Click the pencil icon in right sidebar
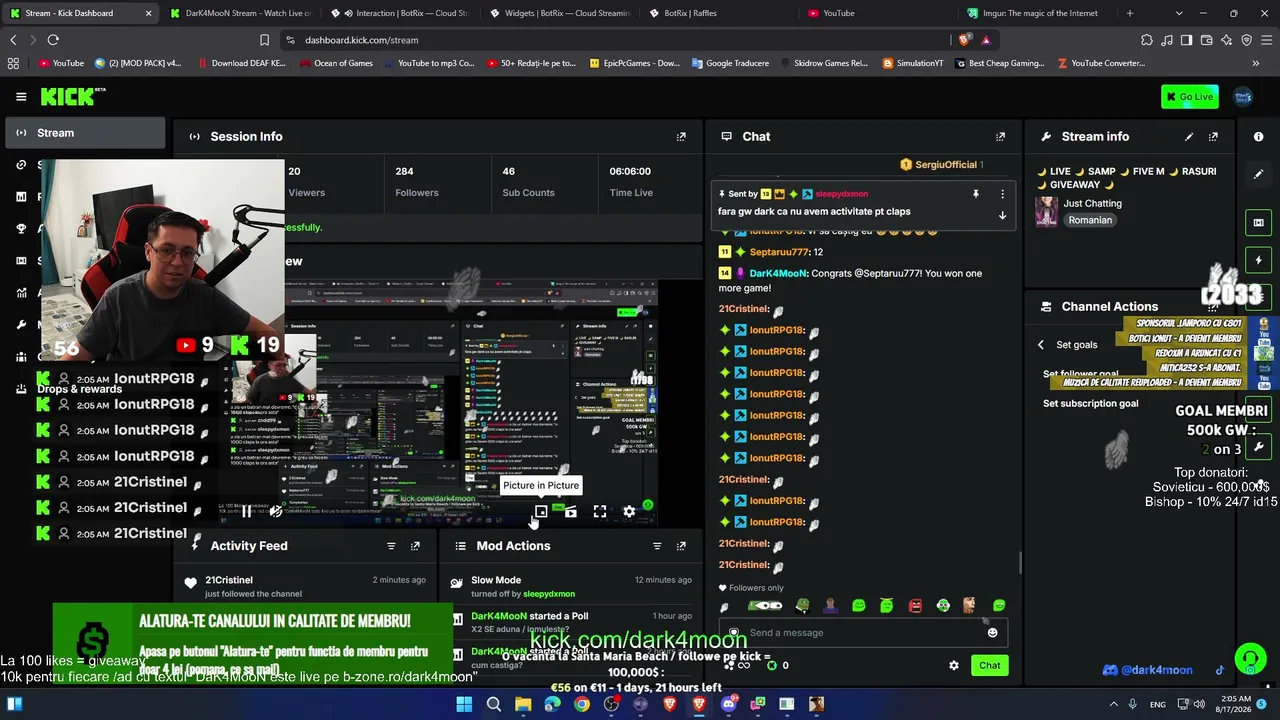The height and width of the screenshot is (720, 1280). tap(1258, 174)
